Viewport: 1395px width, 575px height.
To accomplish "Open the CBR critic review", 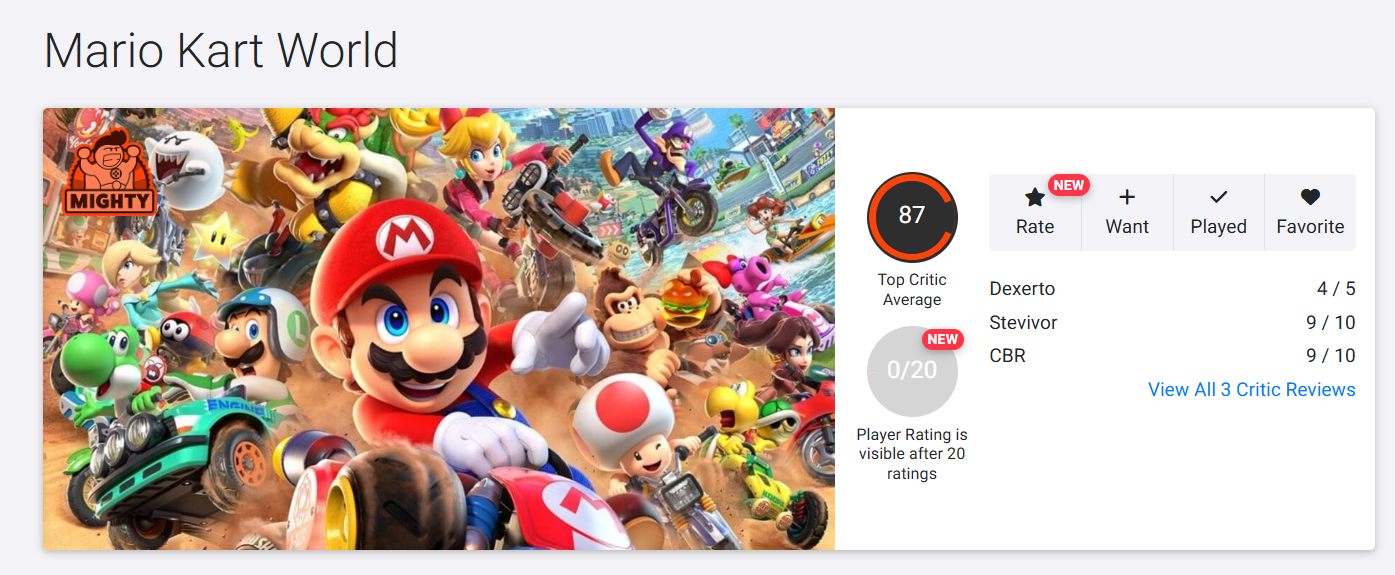I will [1007, 355].
